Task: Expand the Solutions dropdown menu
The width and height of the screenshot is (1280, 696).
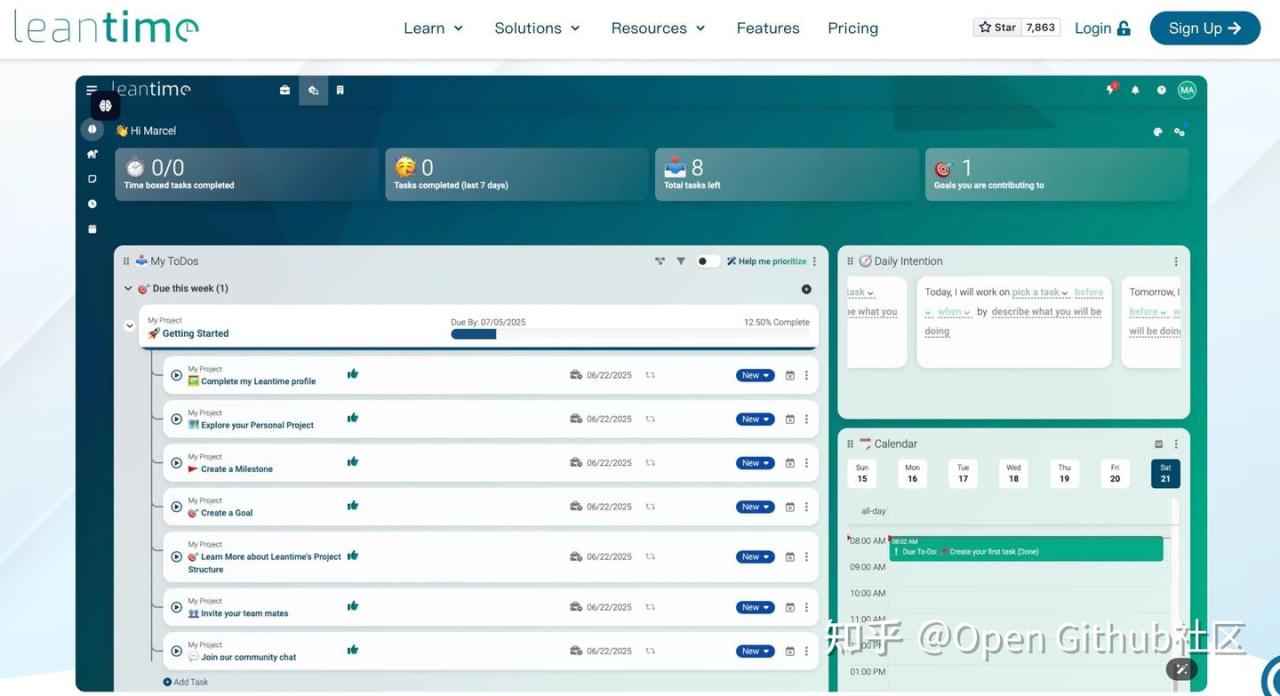Action: tap(537, 28)
